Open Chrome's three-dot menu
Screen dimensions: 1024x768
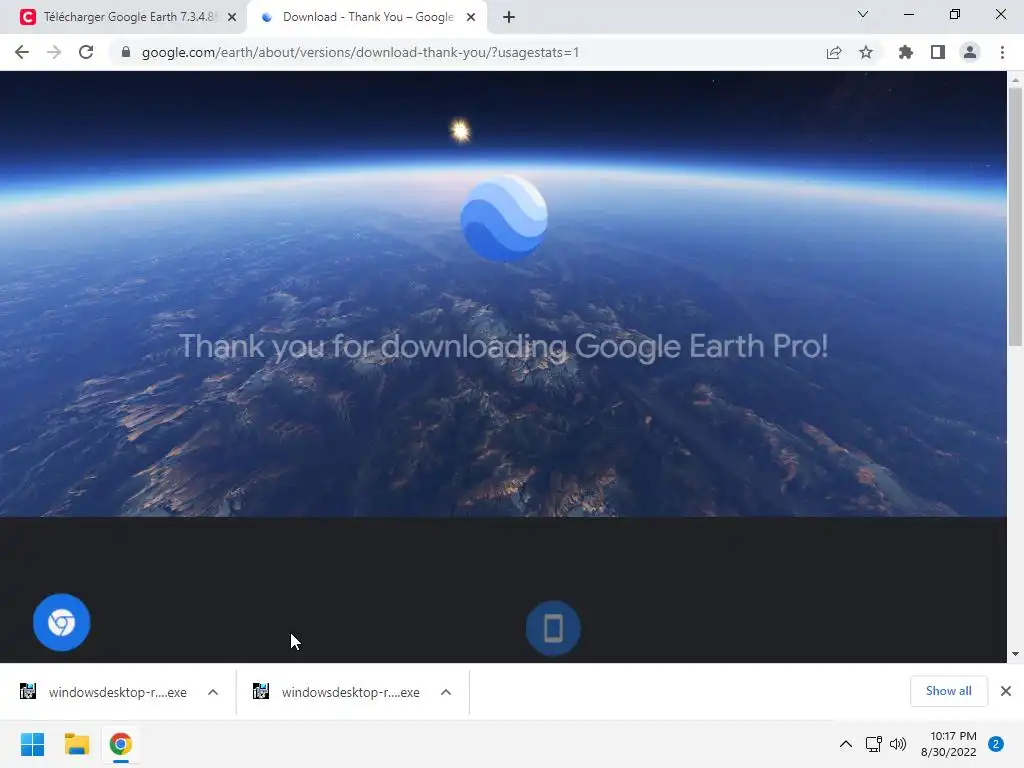[x=1002, y=52]
